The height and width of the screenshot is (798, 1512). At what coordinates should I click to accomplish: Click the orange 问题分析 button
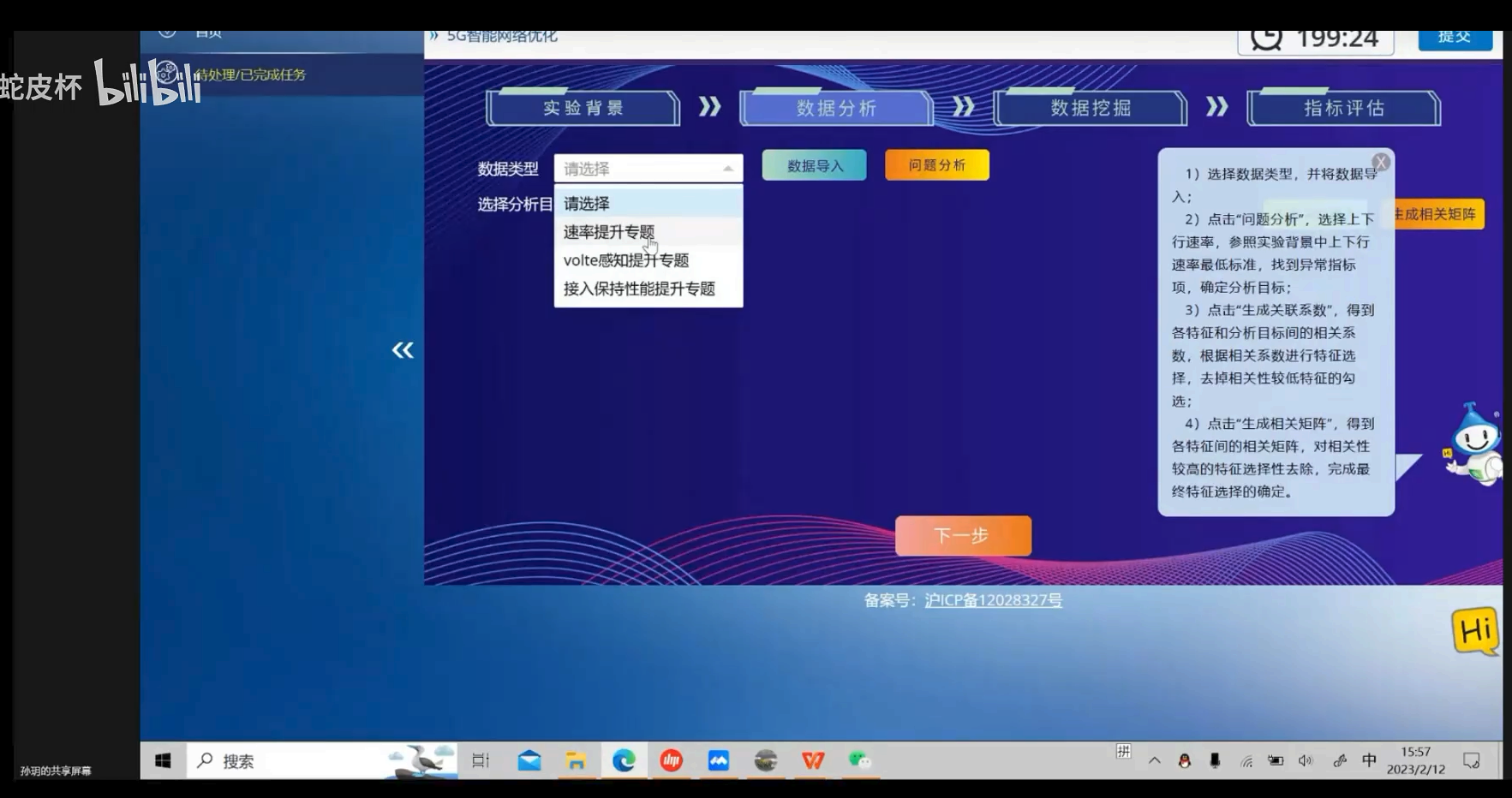(x=937, y=165)
